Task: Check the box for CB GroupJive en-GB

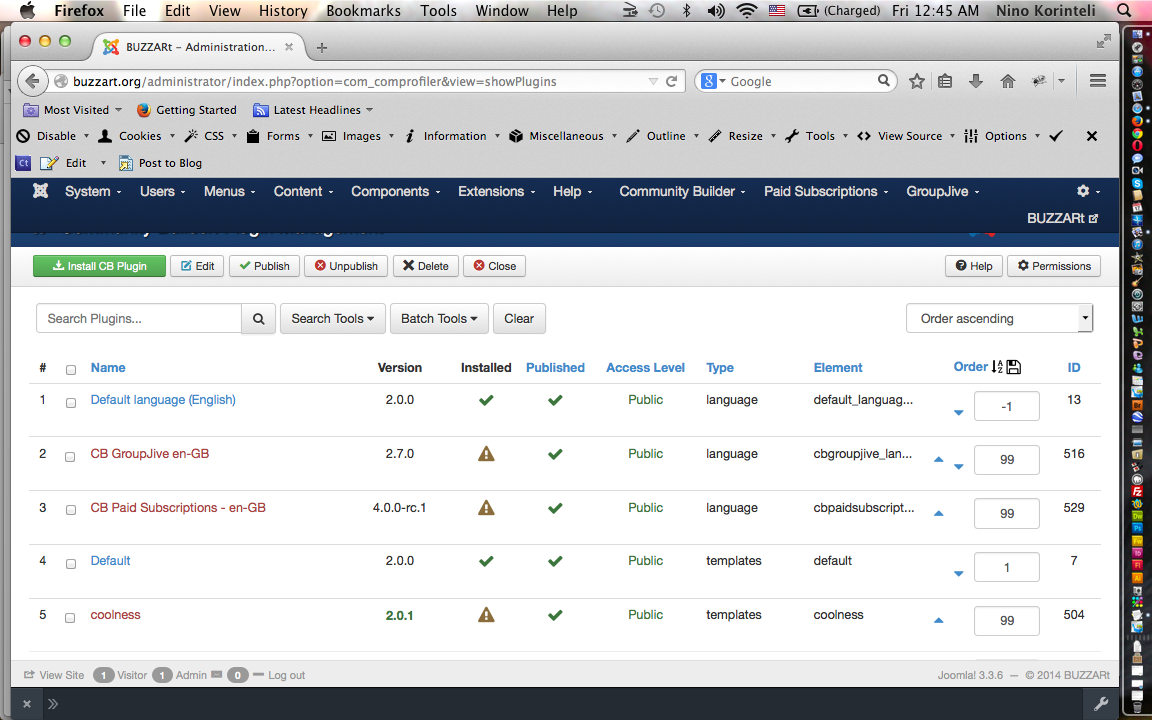Action: 71,456
